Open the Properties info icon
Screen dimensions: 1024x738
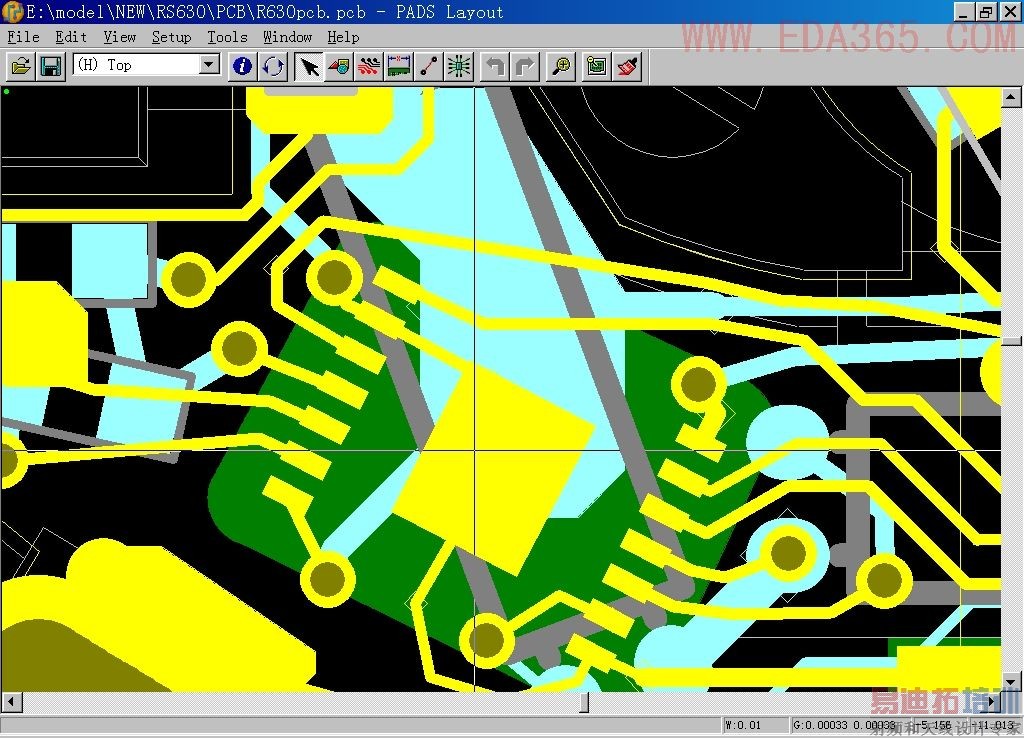[242, 66]
